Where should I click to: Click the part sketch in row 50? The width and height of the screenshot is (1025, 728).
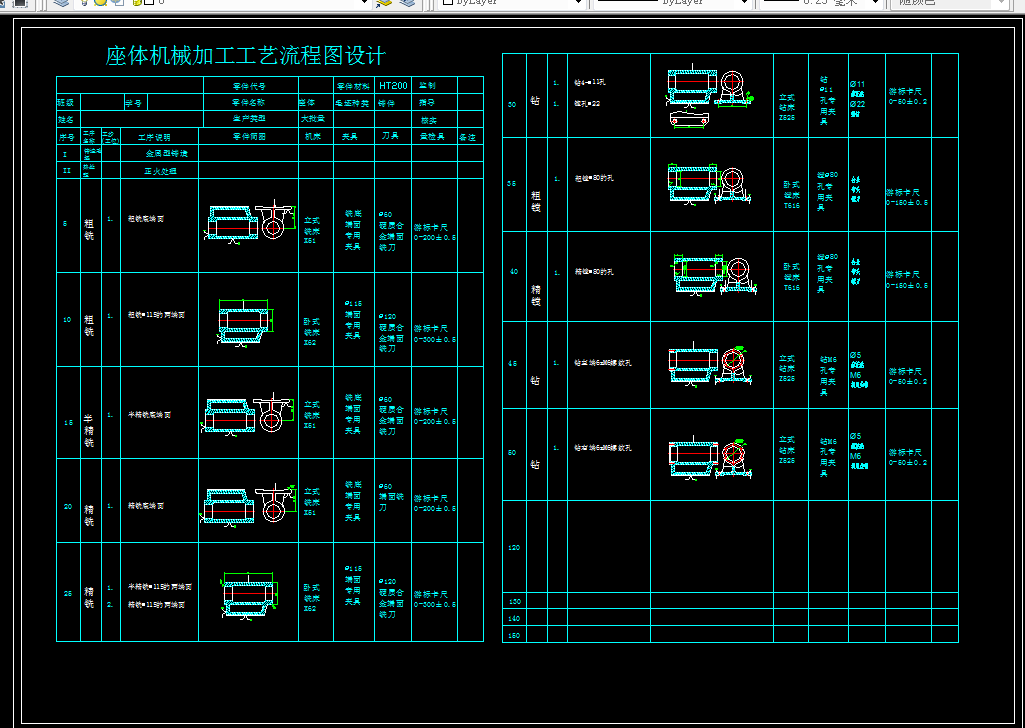710,456
